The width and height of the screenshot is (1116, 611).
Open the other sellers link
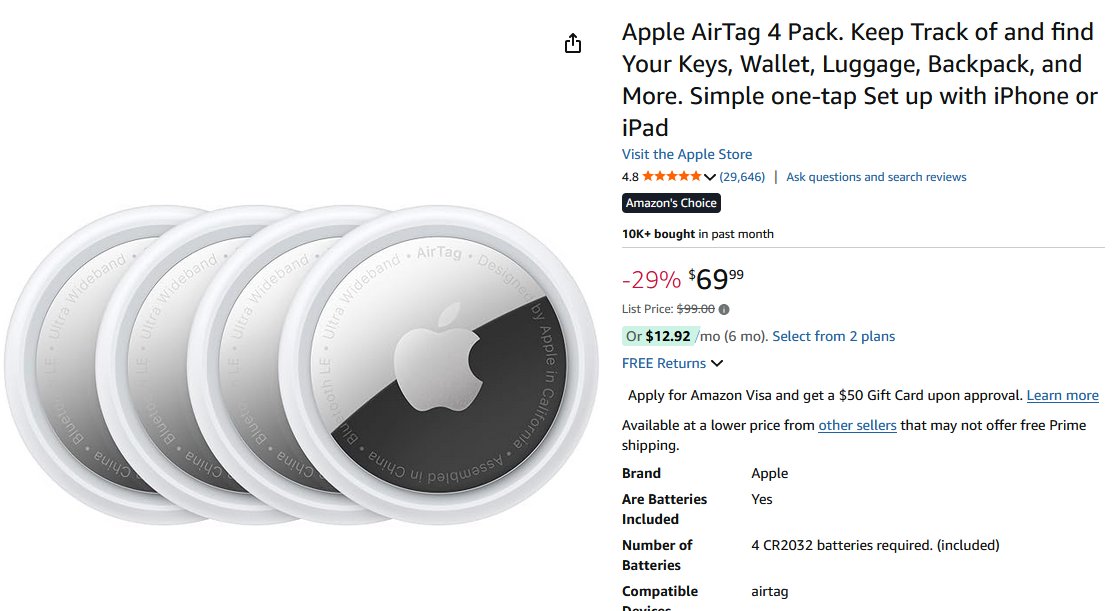857,425
